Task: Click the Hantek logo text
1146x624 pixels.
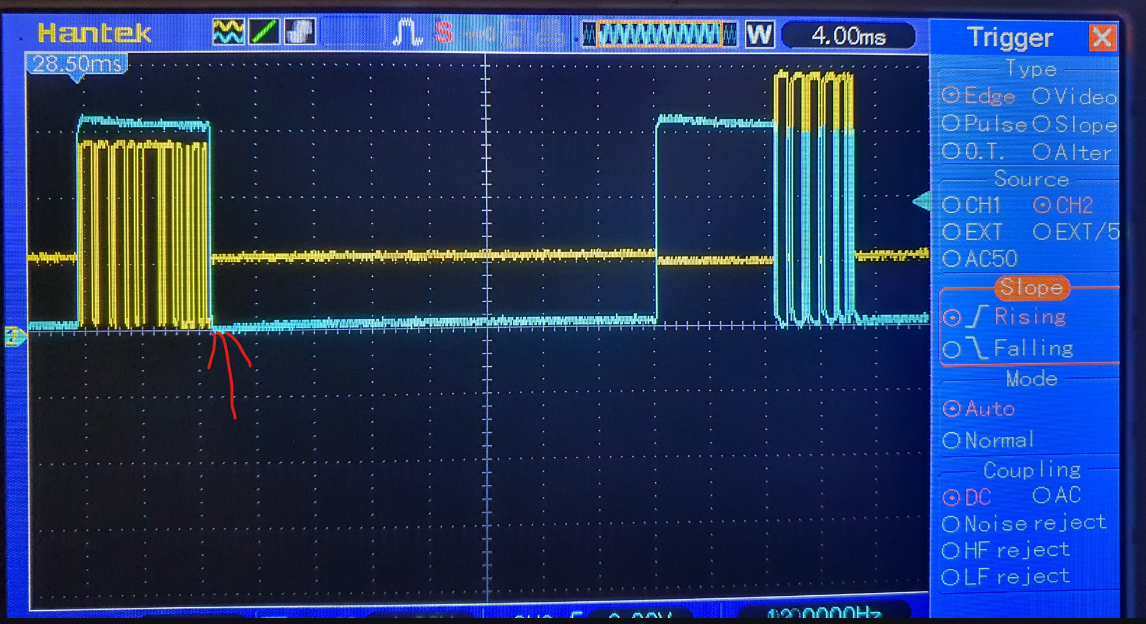Action: pos(94,33)
